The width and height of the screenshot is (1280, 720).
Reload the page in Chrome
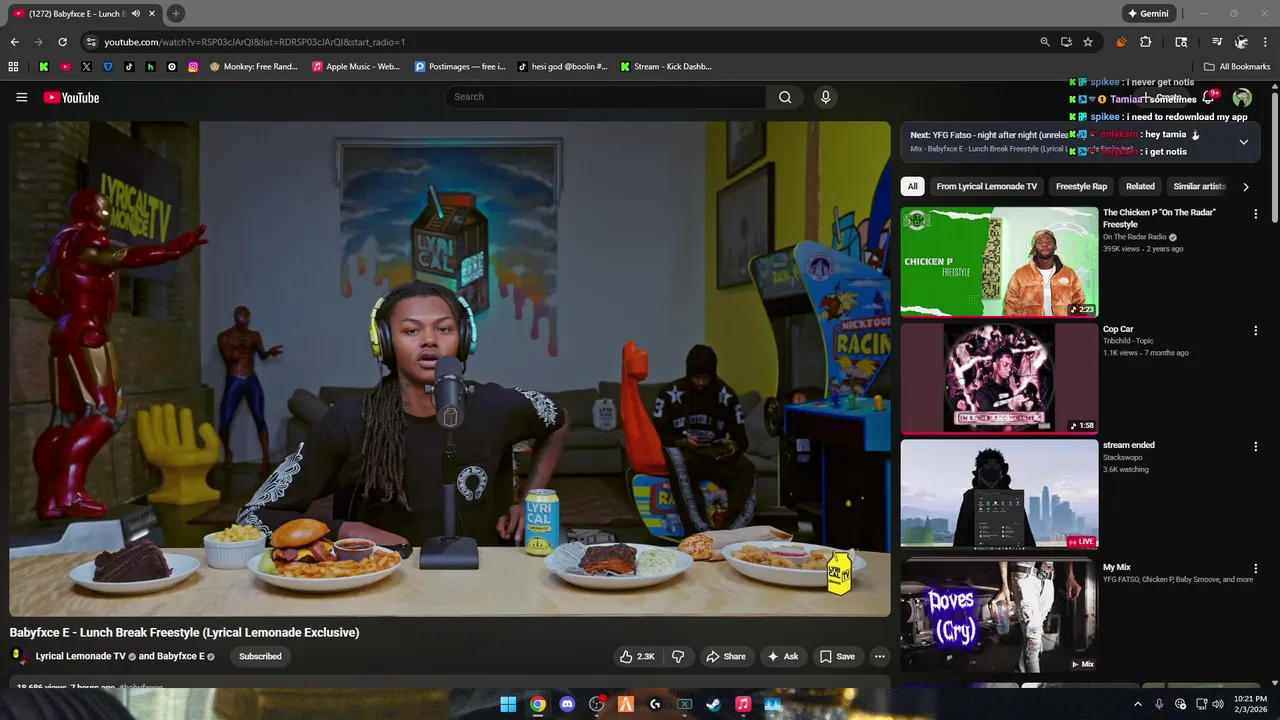pyautogui.click(x=62, y=42)
